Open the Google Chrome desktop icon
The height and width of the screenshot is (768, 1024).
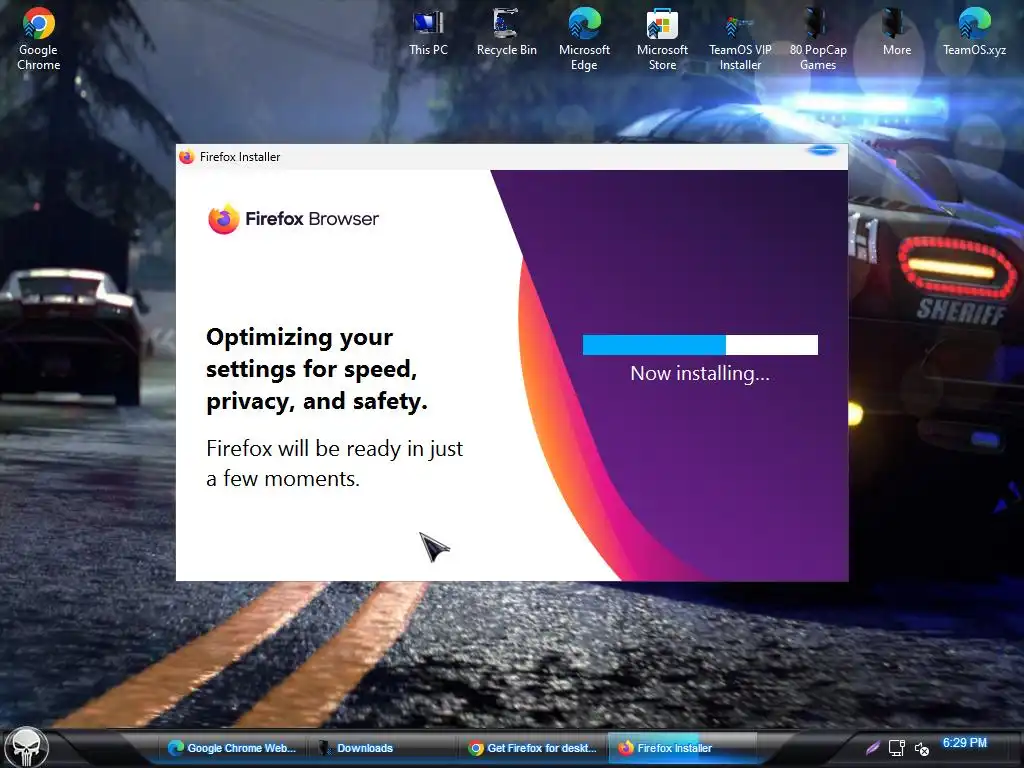click(39, 38)
